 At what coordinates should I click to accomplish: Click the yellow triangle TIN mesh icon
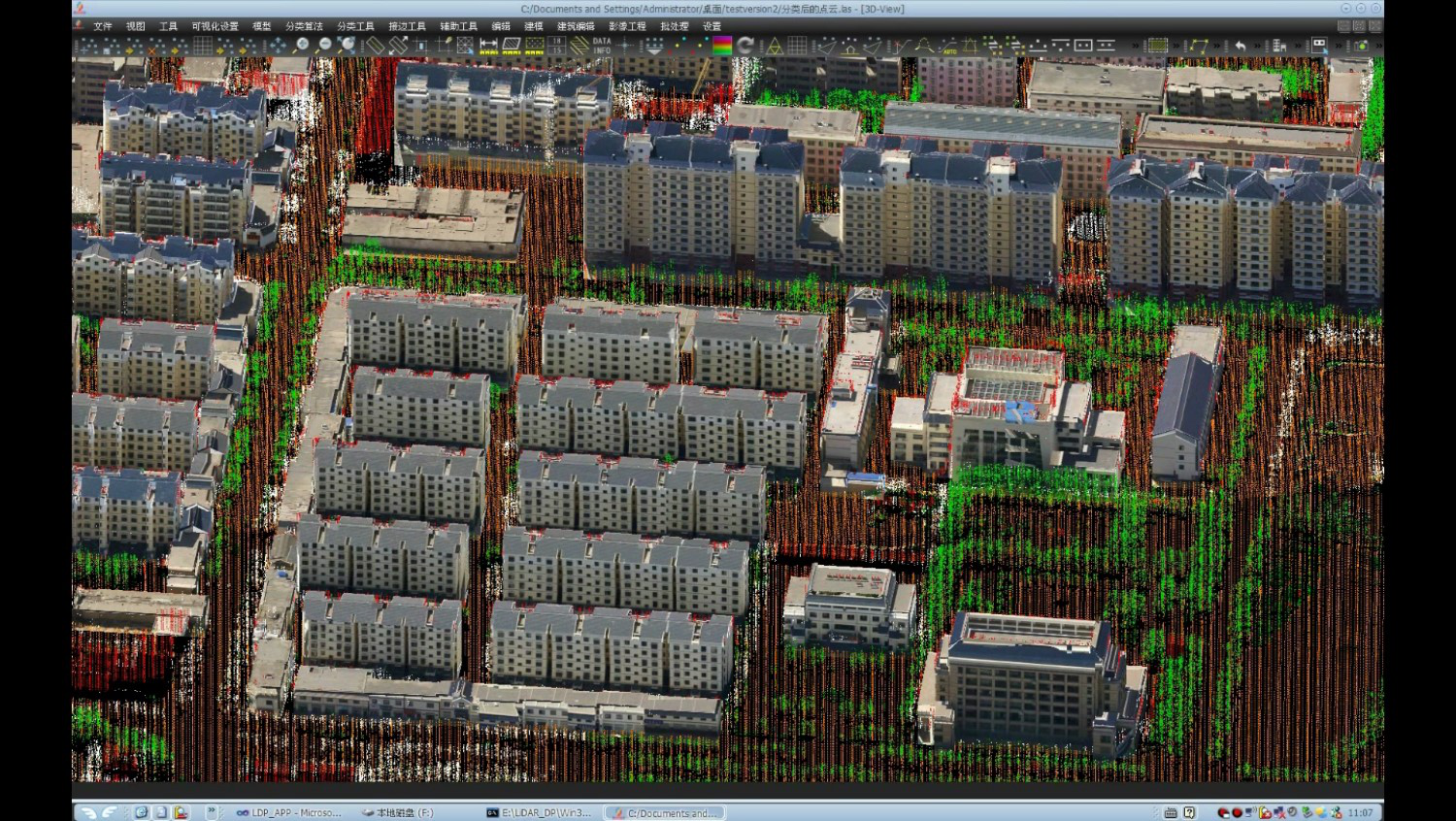pyautogui.click(x=776, y=46)
